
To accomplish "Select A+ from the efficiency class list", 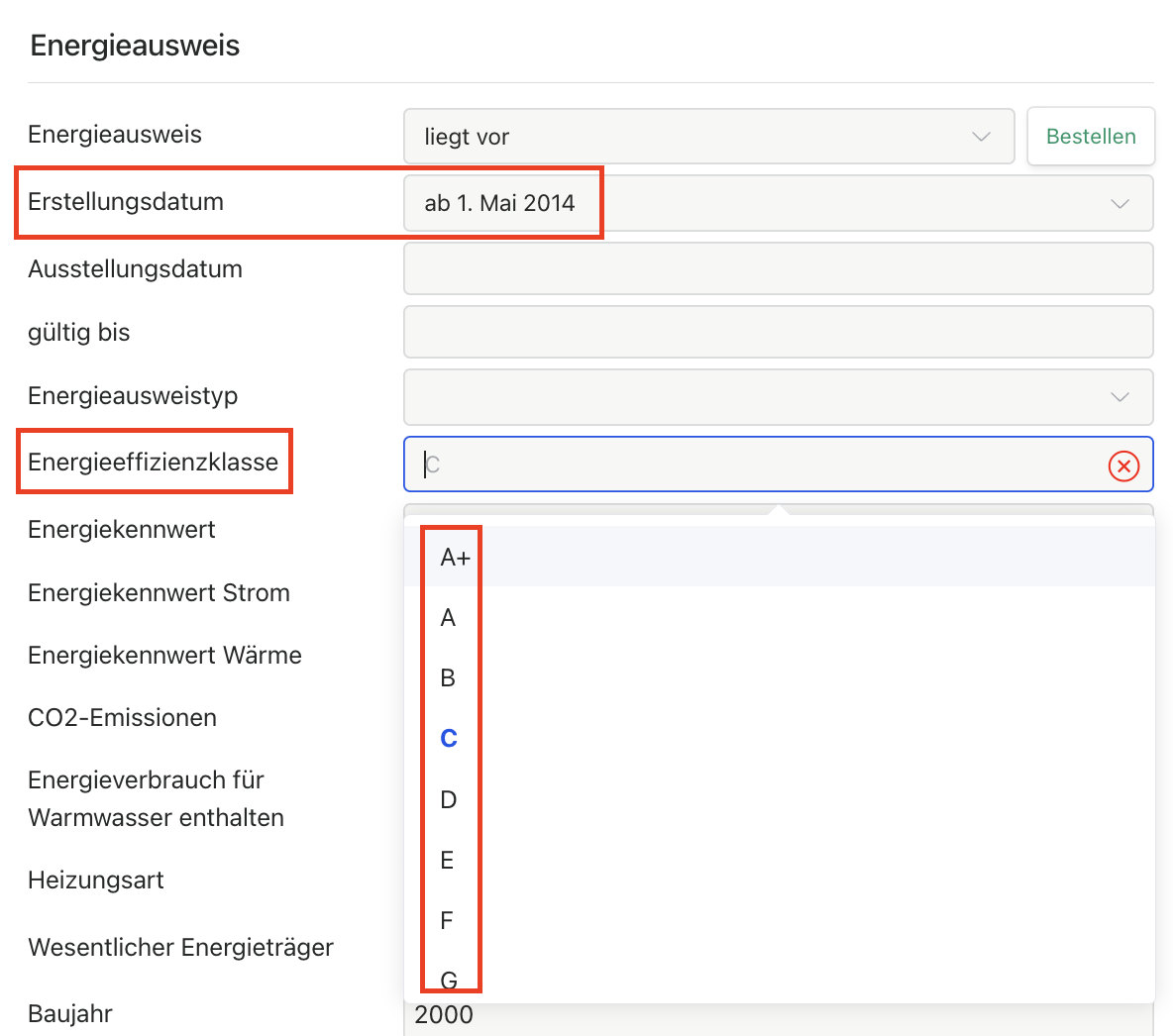I will pyautogui.click(x=456, y=558).
